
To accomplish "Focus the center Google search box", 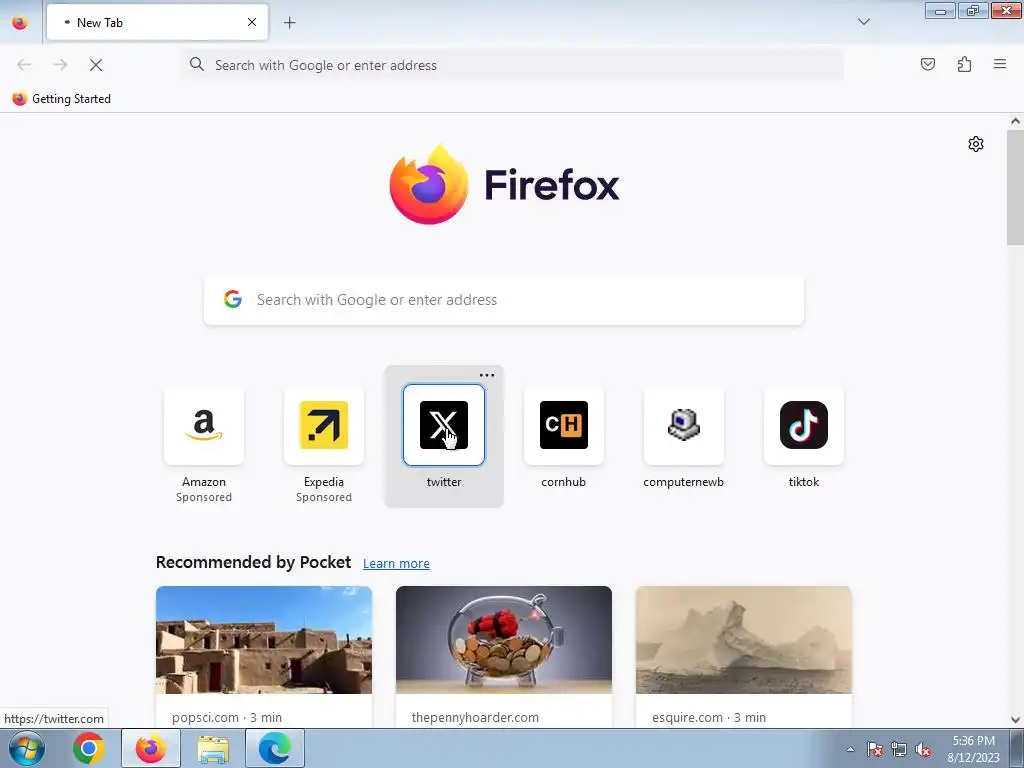I will point(504,300).
